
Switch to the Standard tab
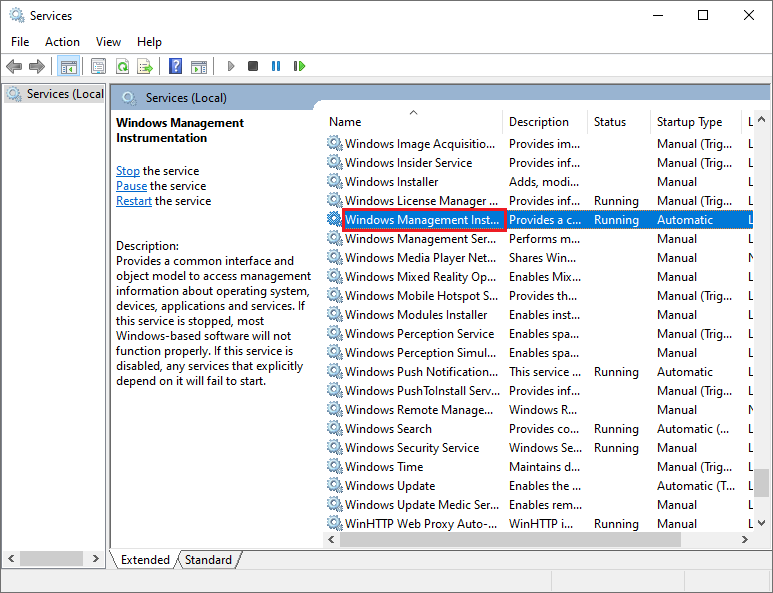click(x=209, y=559)
